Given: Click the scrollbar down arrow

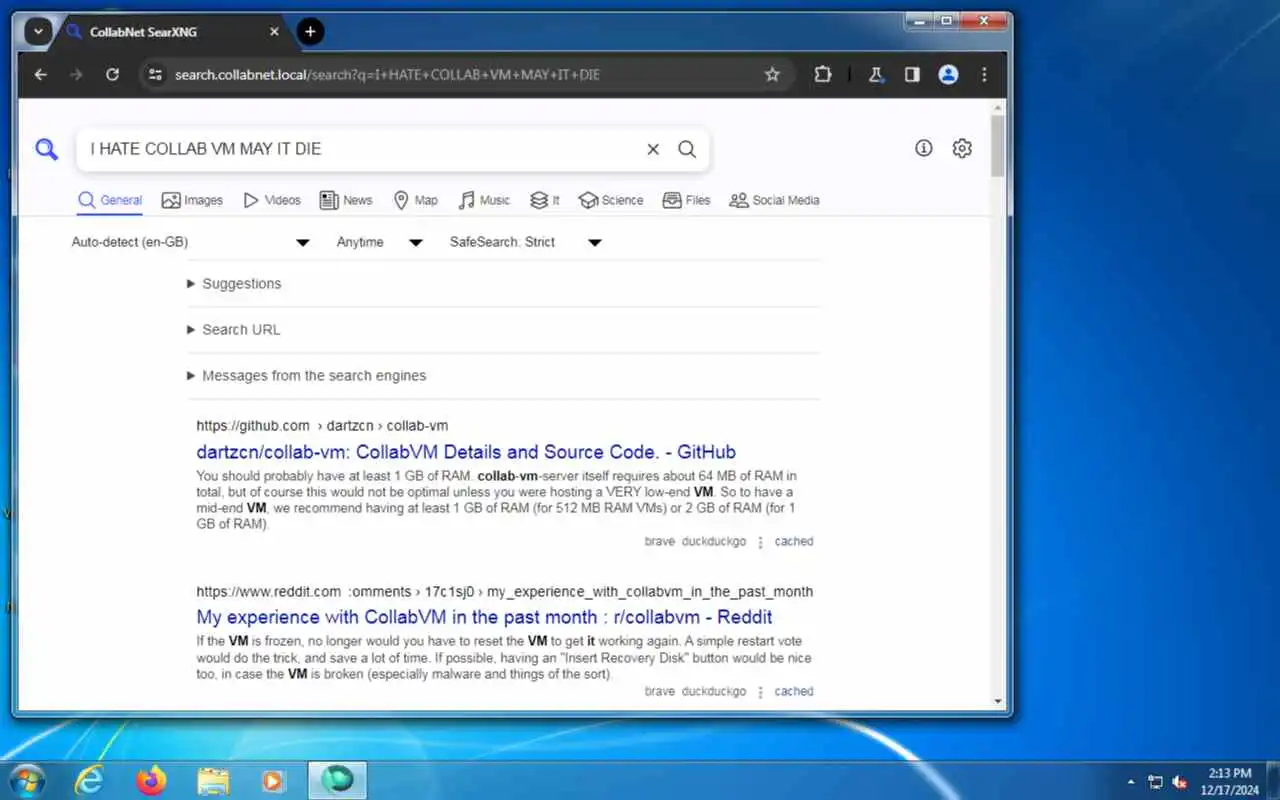Looking at the screenshot, I should [x=998, y=702].
